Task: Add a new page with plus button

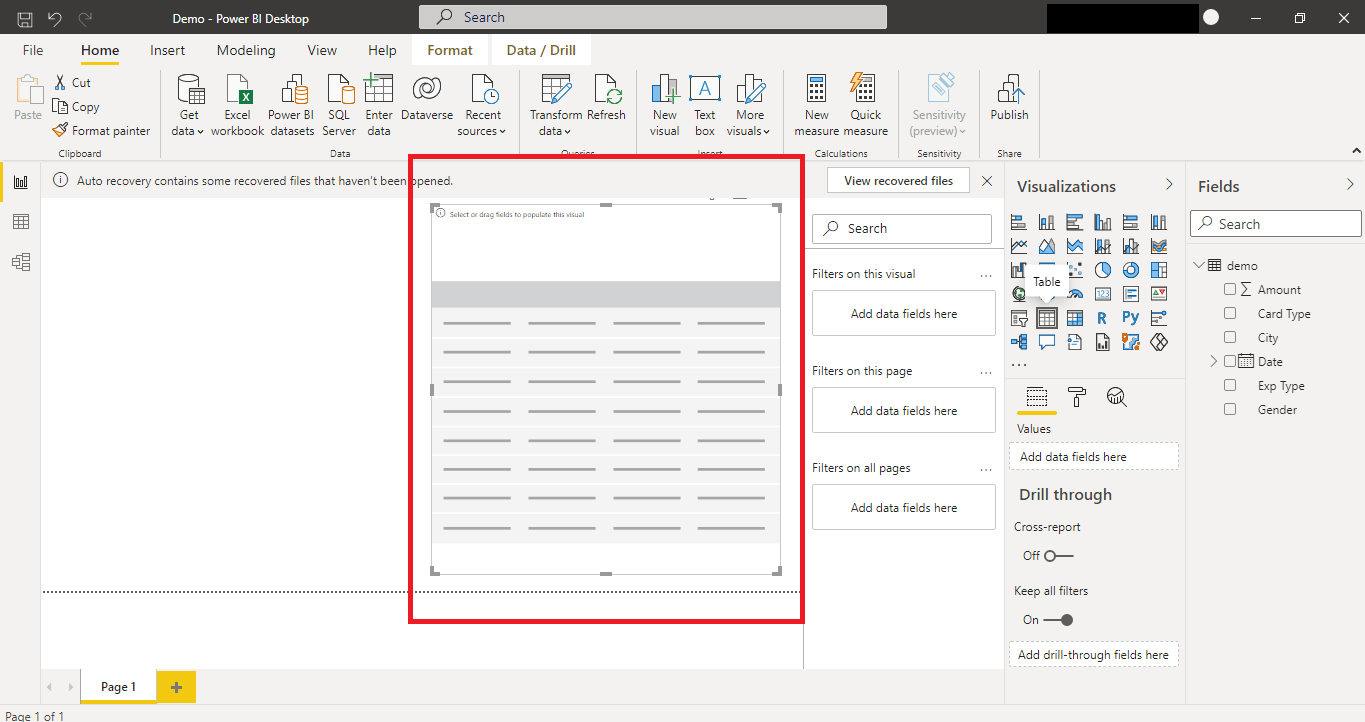Action: [176, 687]
